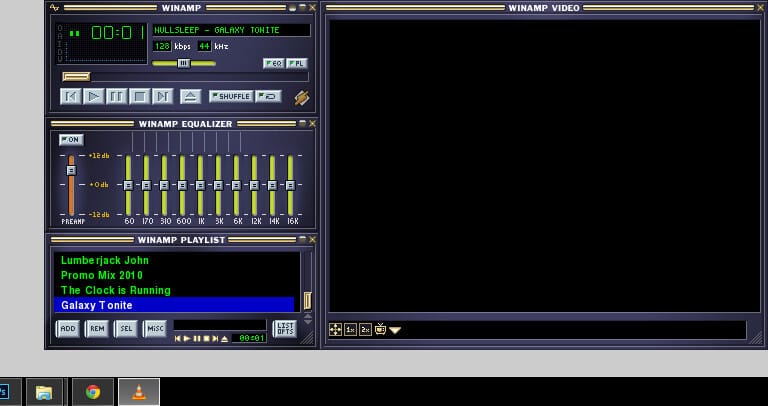This screenshot has width=768, height=406.
Task: Turn the equalizer ON switch
Action: tap(71, 139)
